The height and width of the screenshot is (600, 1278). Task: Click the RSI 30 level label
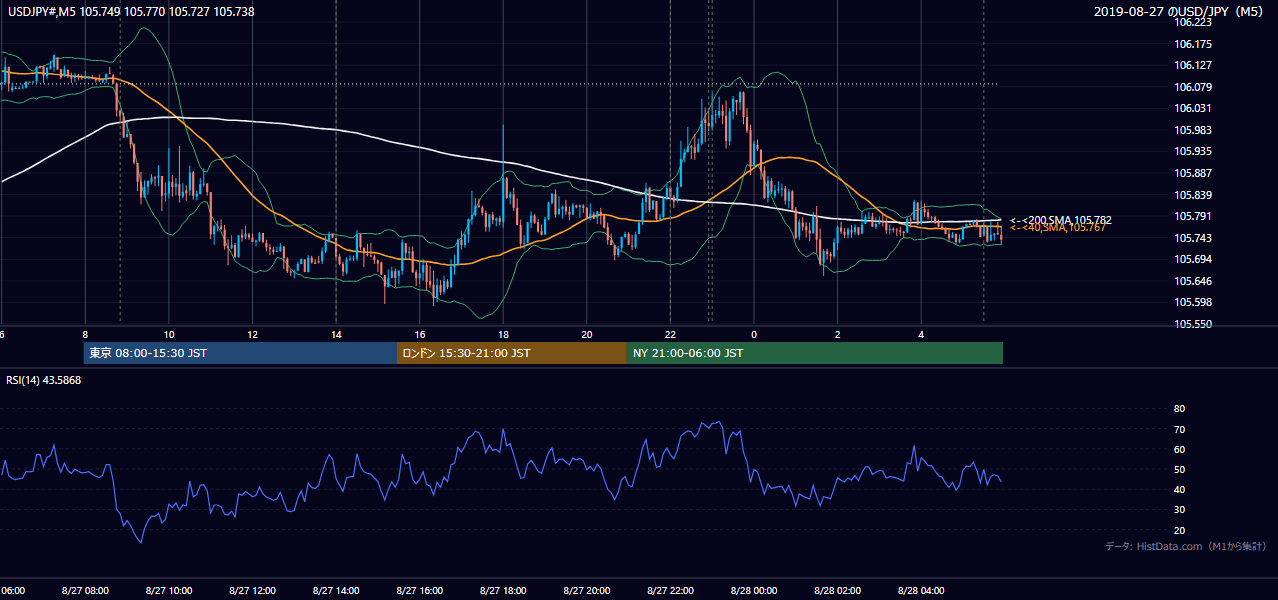coord(1179,510)
